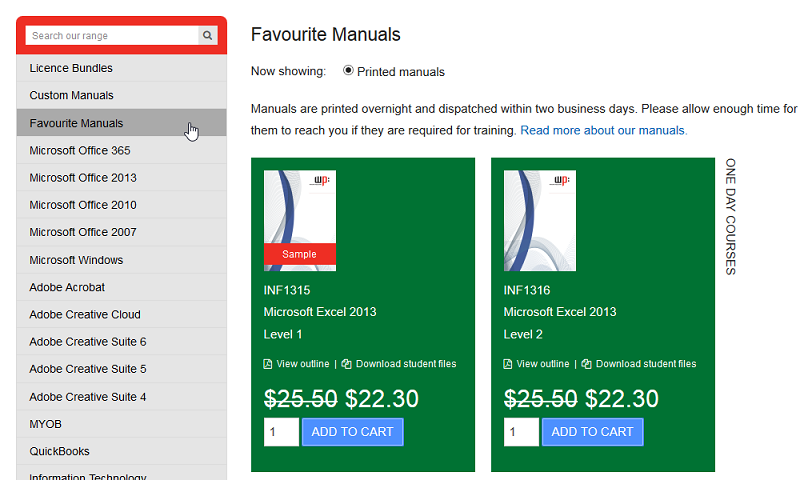Click the INF1315 course code text
Viewport: 800px width, 480px height.
pos(287,290)
